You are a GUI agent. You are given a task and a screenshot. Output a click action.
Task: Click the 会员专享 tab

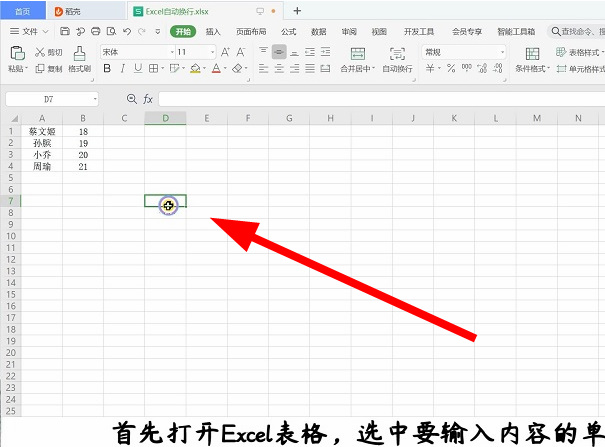[x=467, y=32]
